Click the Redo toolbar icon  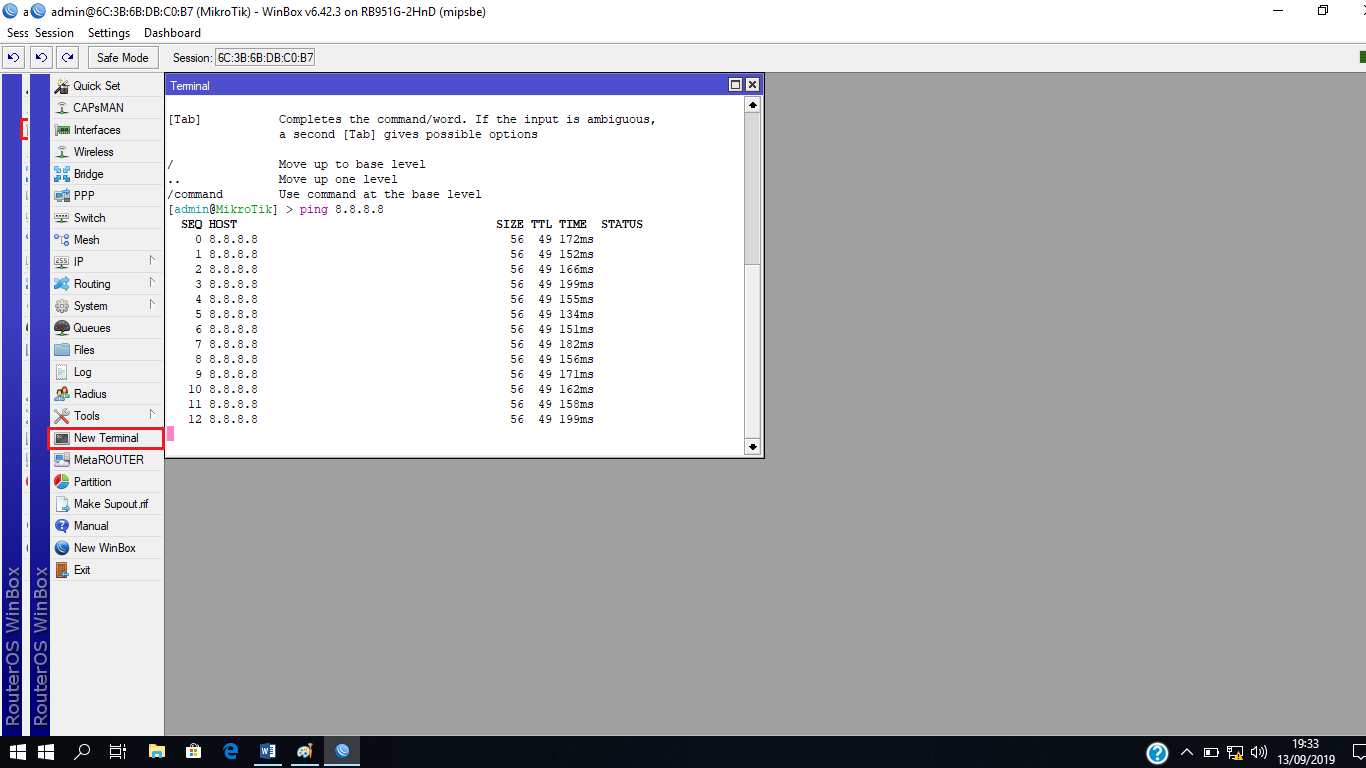pos(67,57)
